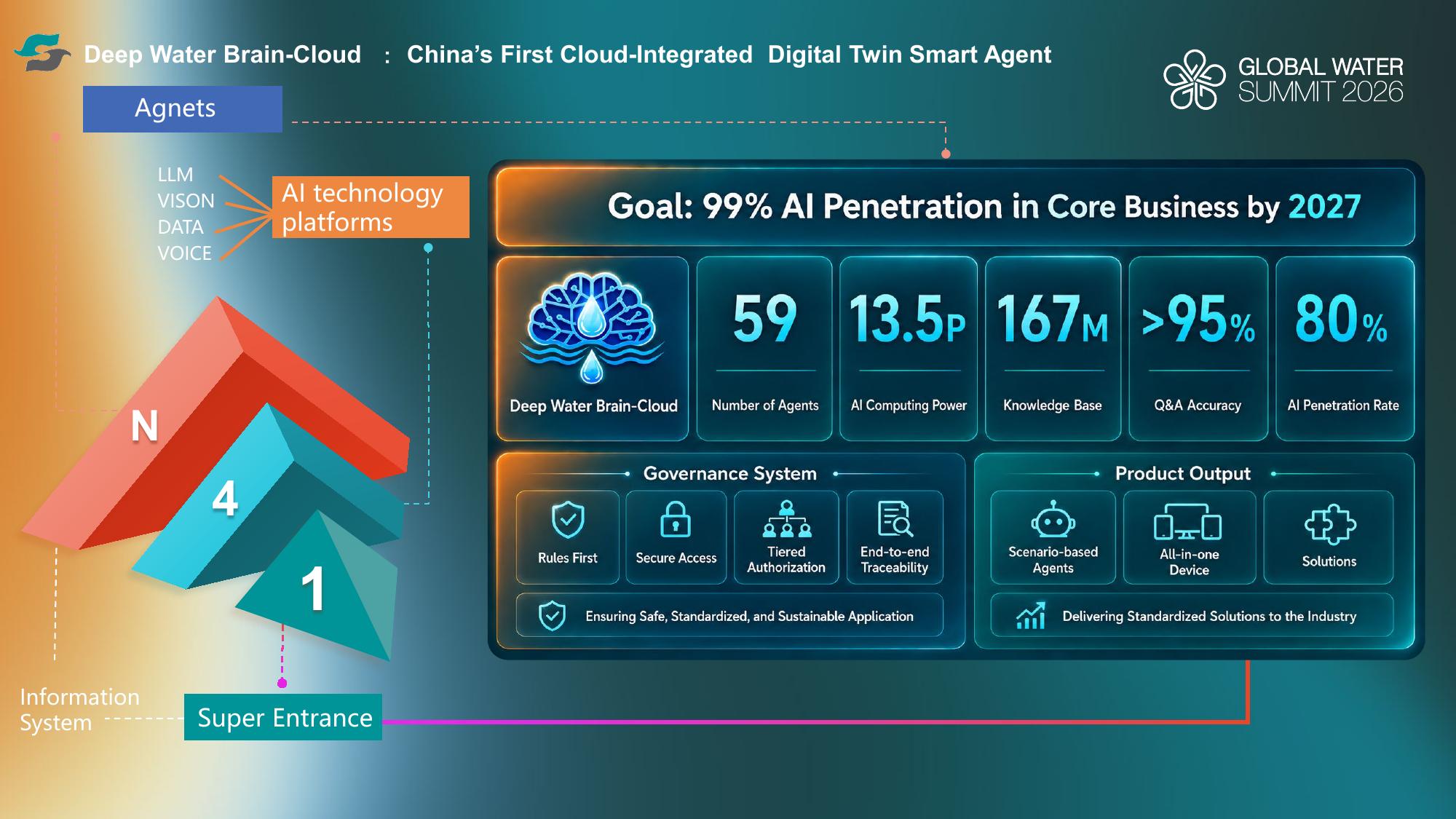Click the blue pyramid layer labeled 4
1456x819 pixels.
click(x=225, y=500)
